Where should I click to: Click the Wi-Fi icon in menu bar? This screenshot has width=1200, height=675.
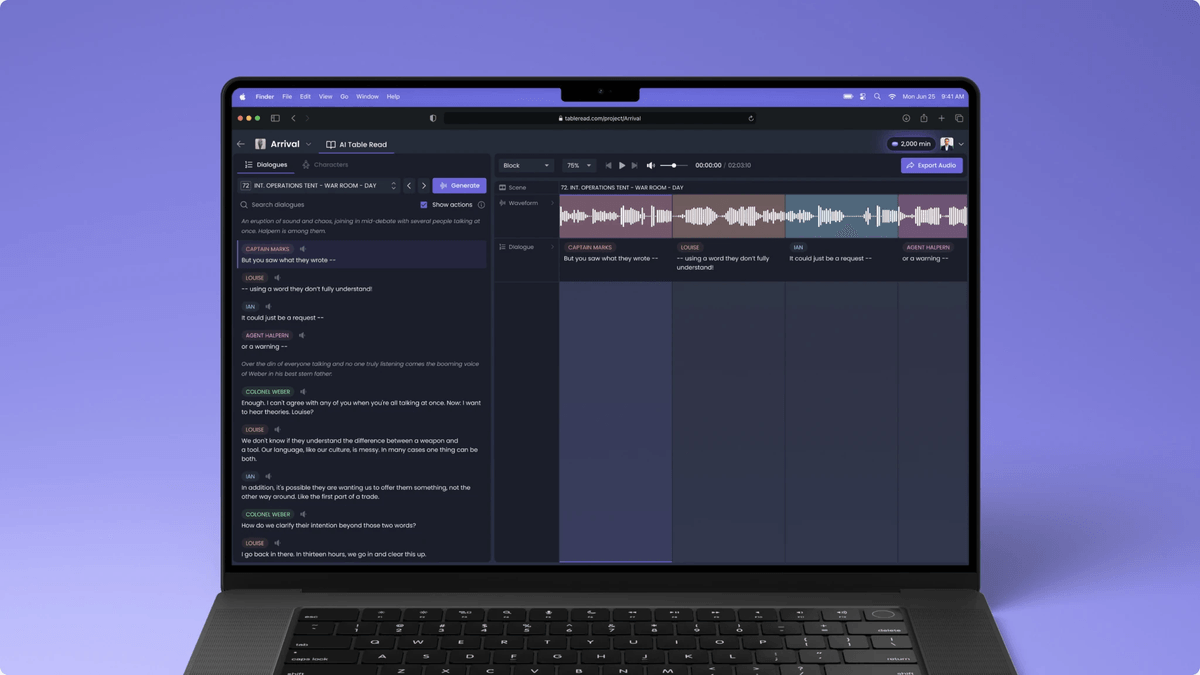click(x=892, y=97)
